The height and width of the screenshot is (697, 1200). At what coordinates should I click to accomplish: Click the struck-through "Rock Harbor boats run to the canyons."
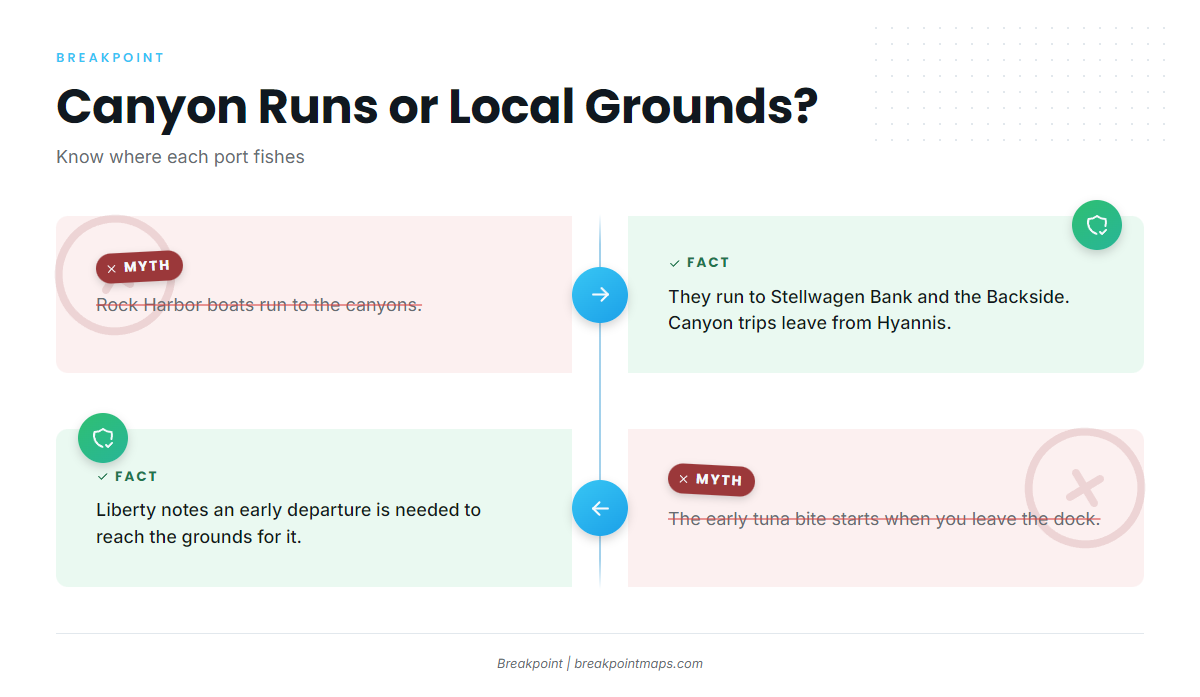[x=259, y=305]
